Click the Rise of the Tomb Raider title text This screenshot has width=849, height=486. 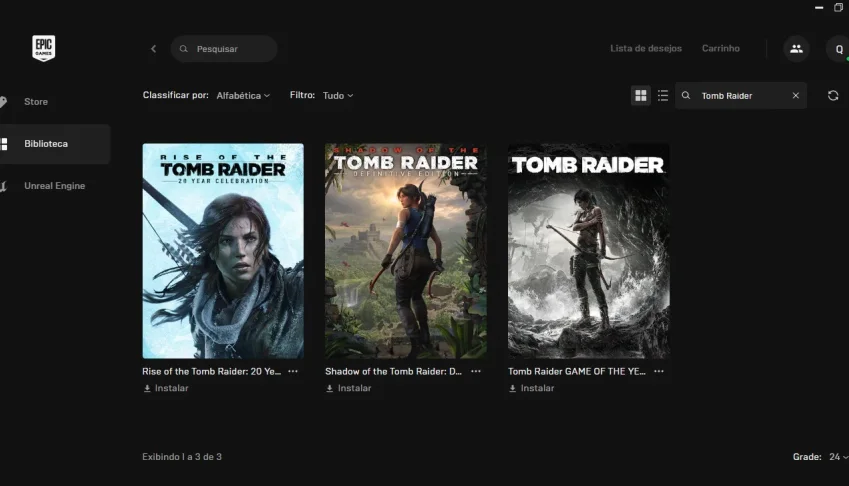tap(212, 371)
